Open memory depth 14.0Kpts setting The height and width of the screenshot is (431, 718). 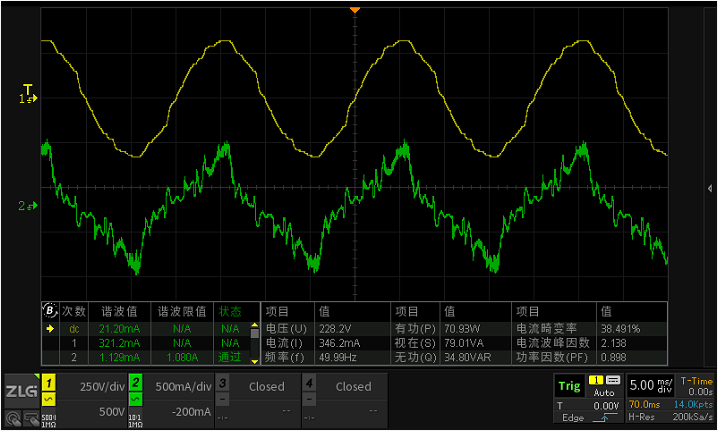click(x=693, y=404)
